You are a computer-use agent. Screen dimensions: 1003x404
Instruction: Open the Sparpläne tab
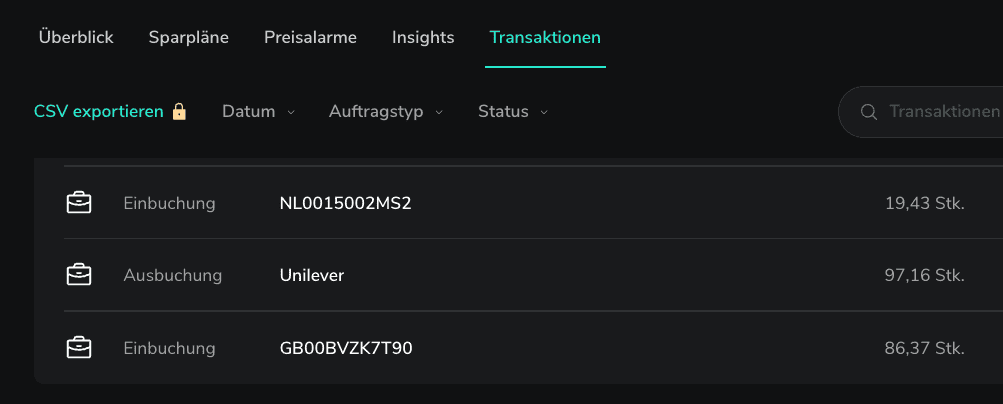click(189, 38)
